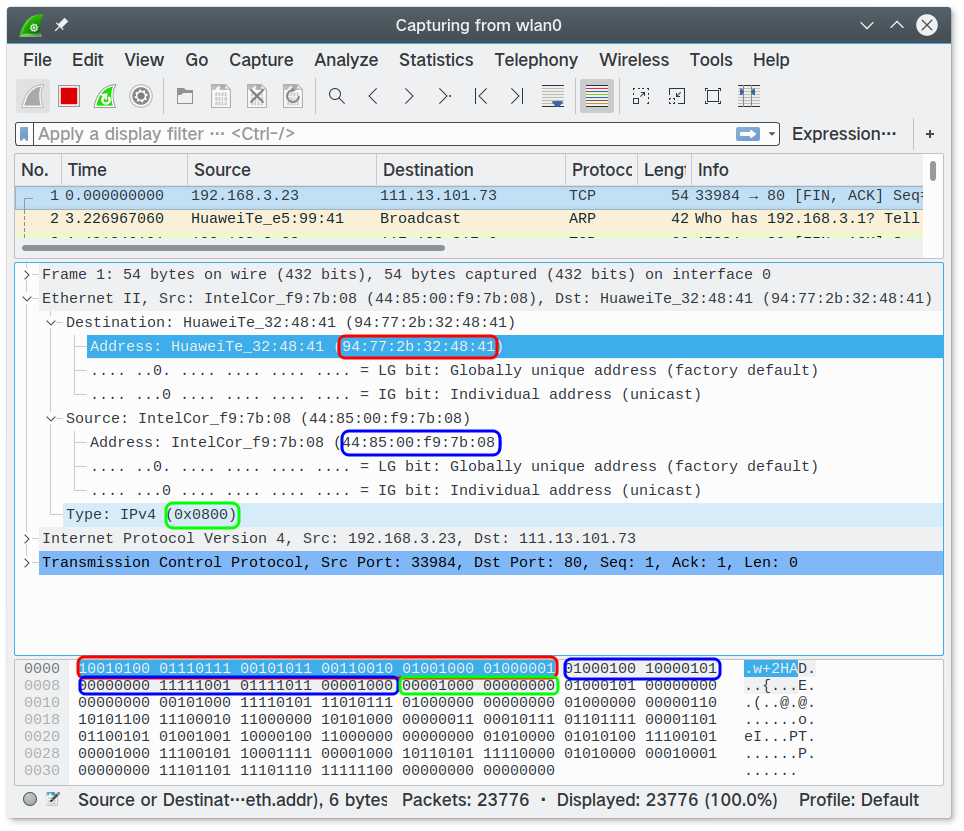Add a filter button with plus
Viewport: 964px width, 831px height.
[930, 134]
